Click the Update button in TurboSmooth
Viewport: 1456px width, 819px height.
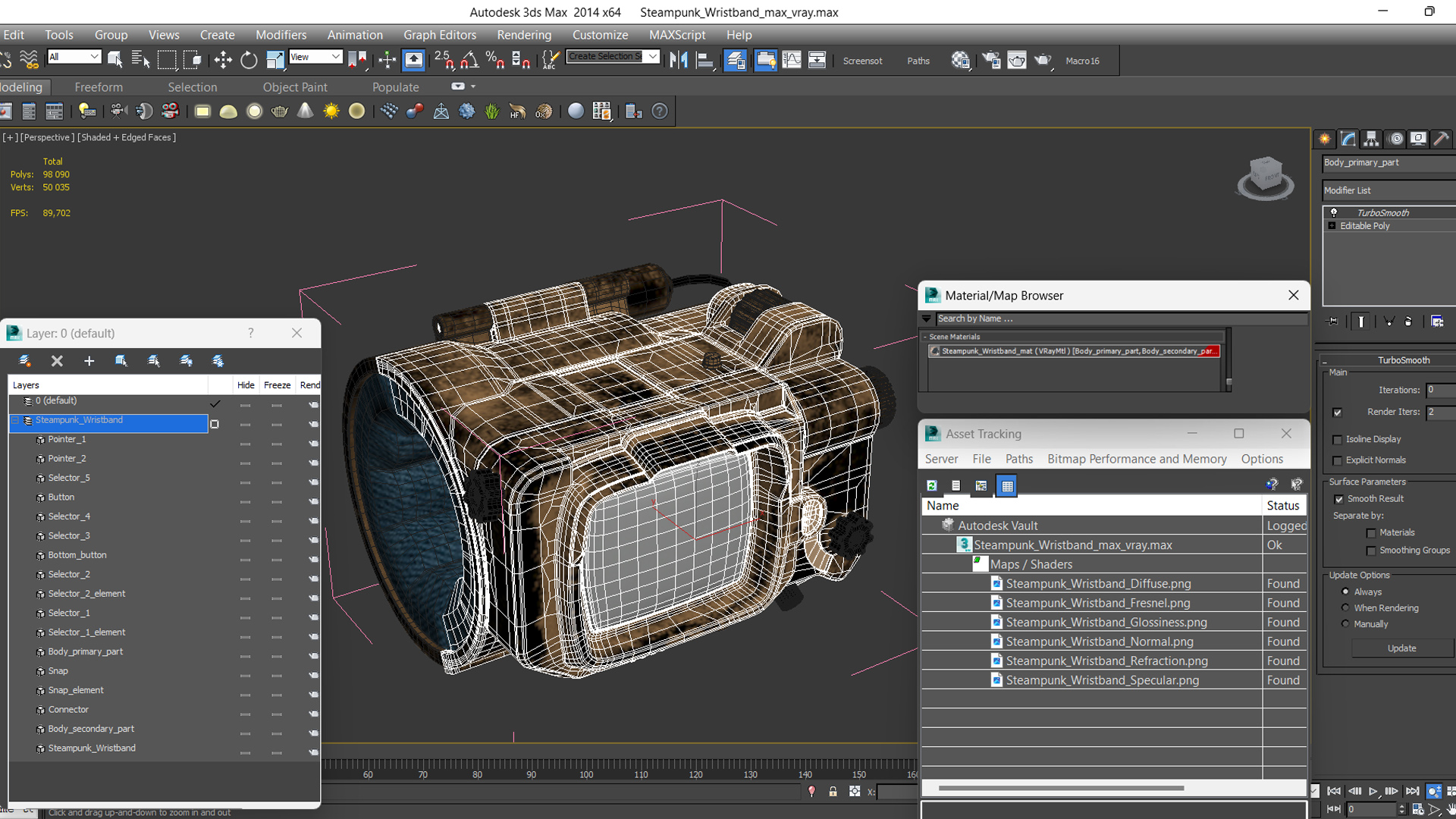[x=1401, y=648]
